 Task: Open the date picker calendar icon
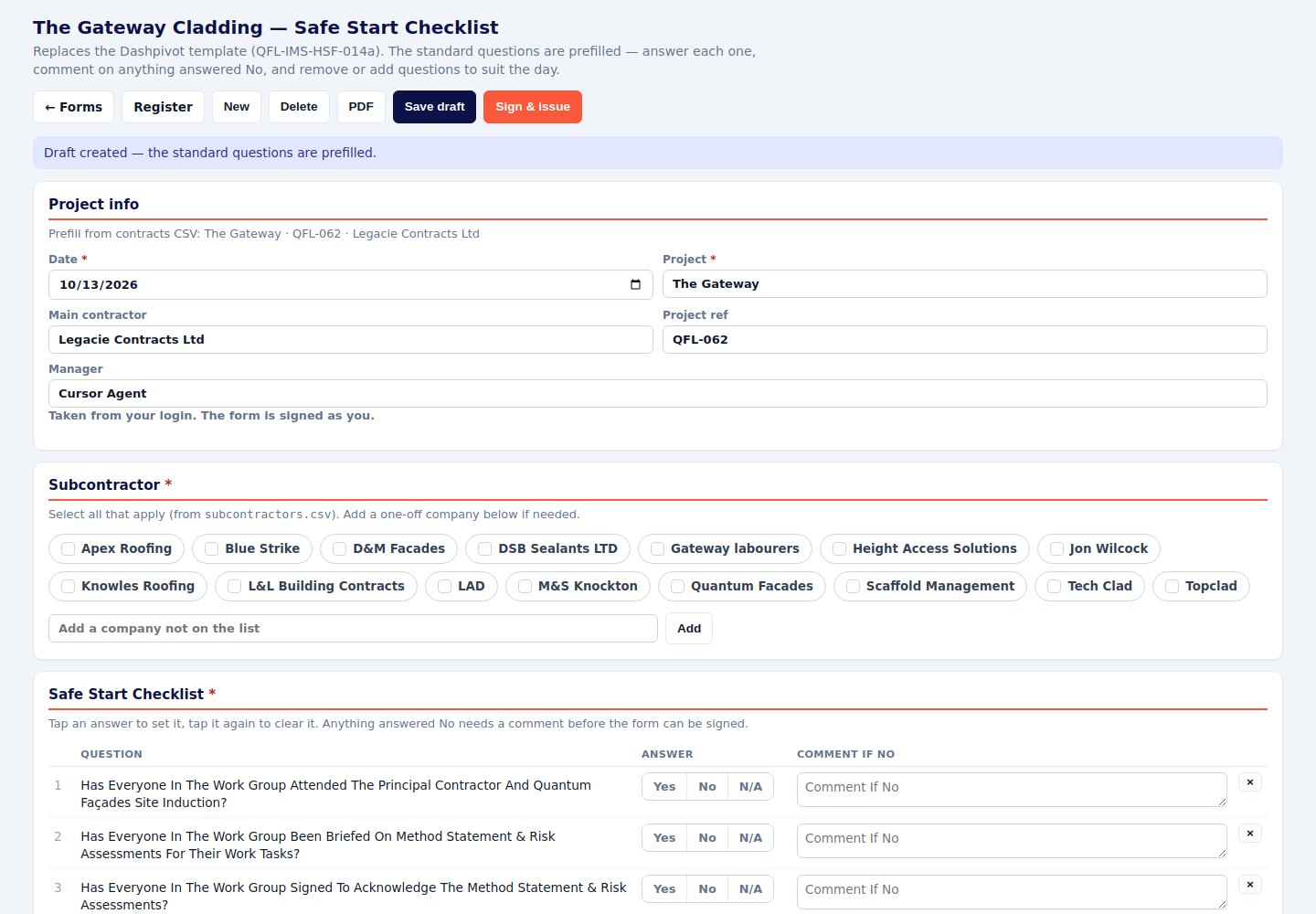point(635,284)
